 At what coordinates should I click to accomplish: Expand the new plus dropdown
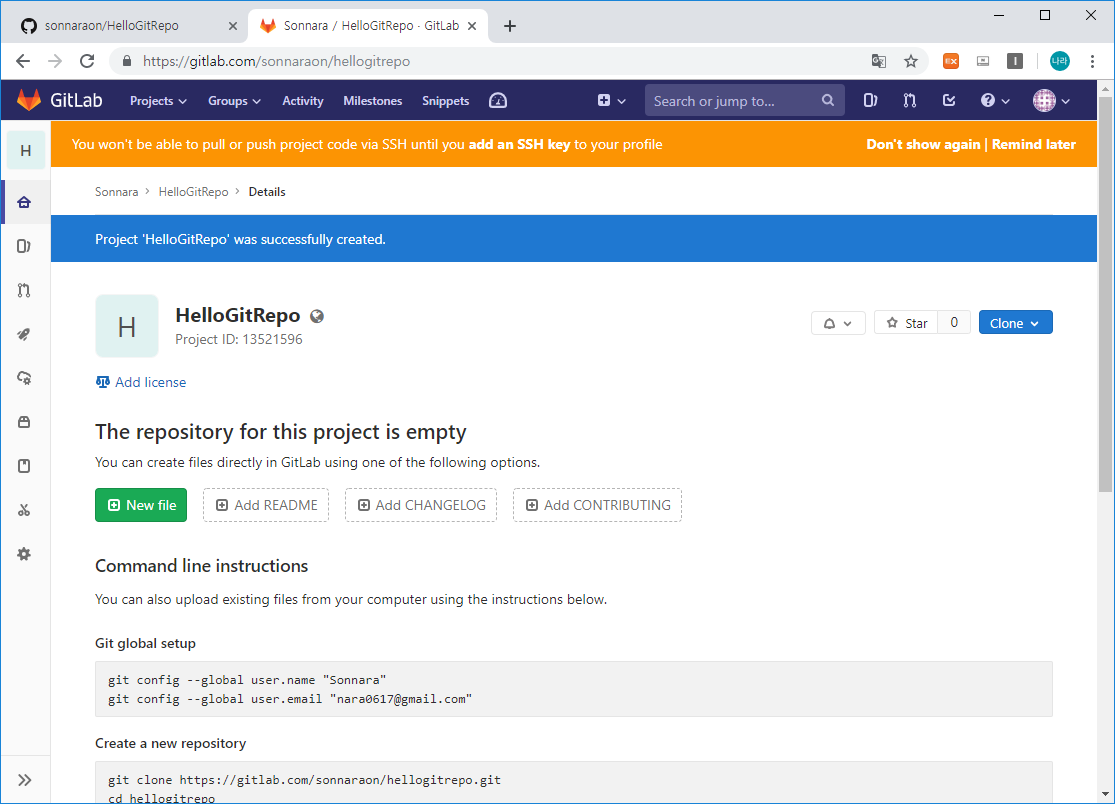click(612, 100)
